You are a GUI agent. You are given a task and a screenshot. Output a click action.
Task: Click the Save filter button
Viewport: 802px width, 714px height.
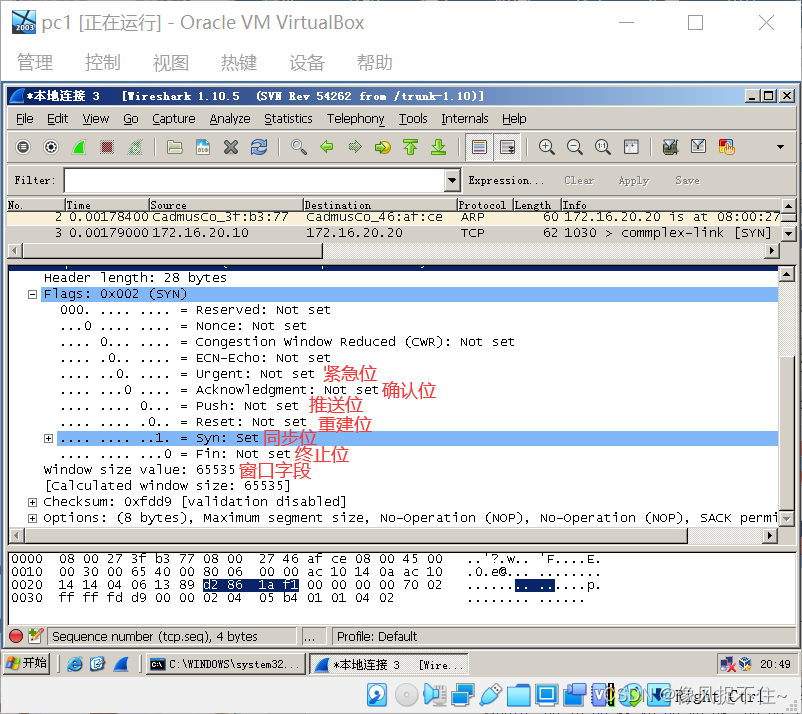687,181
